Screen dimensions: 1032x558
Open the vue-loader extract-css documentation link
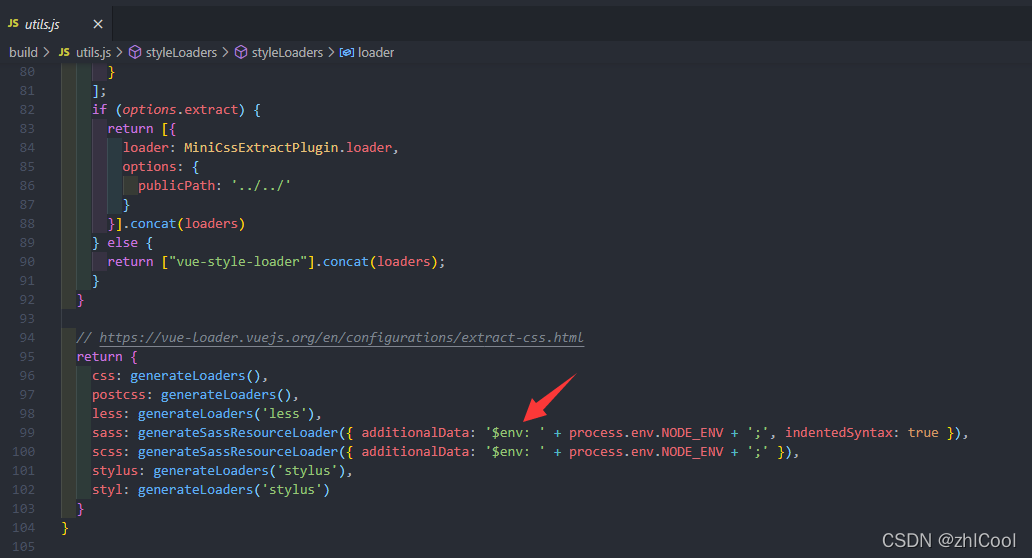point(341,338)
